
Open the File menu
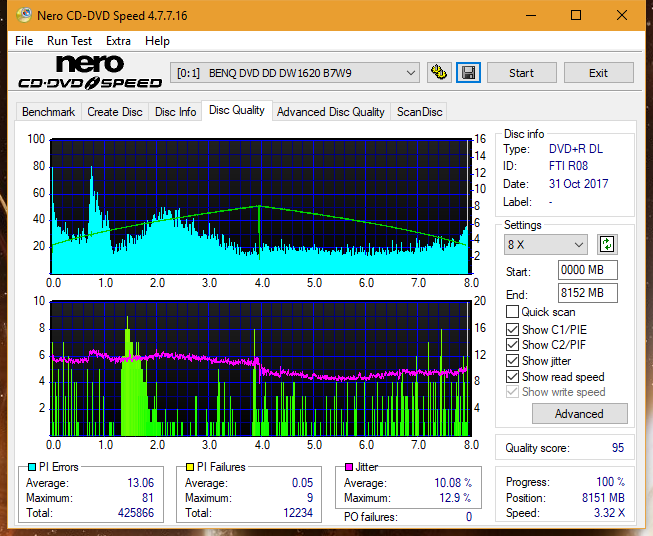coord(24,41)
